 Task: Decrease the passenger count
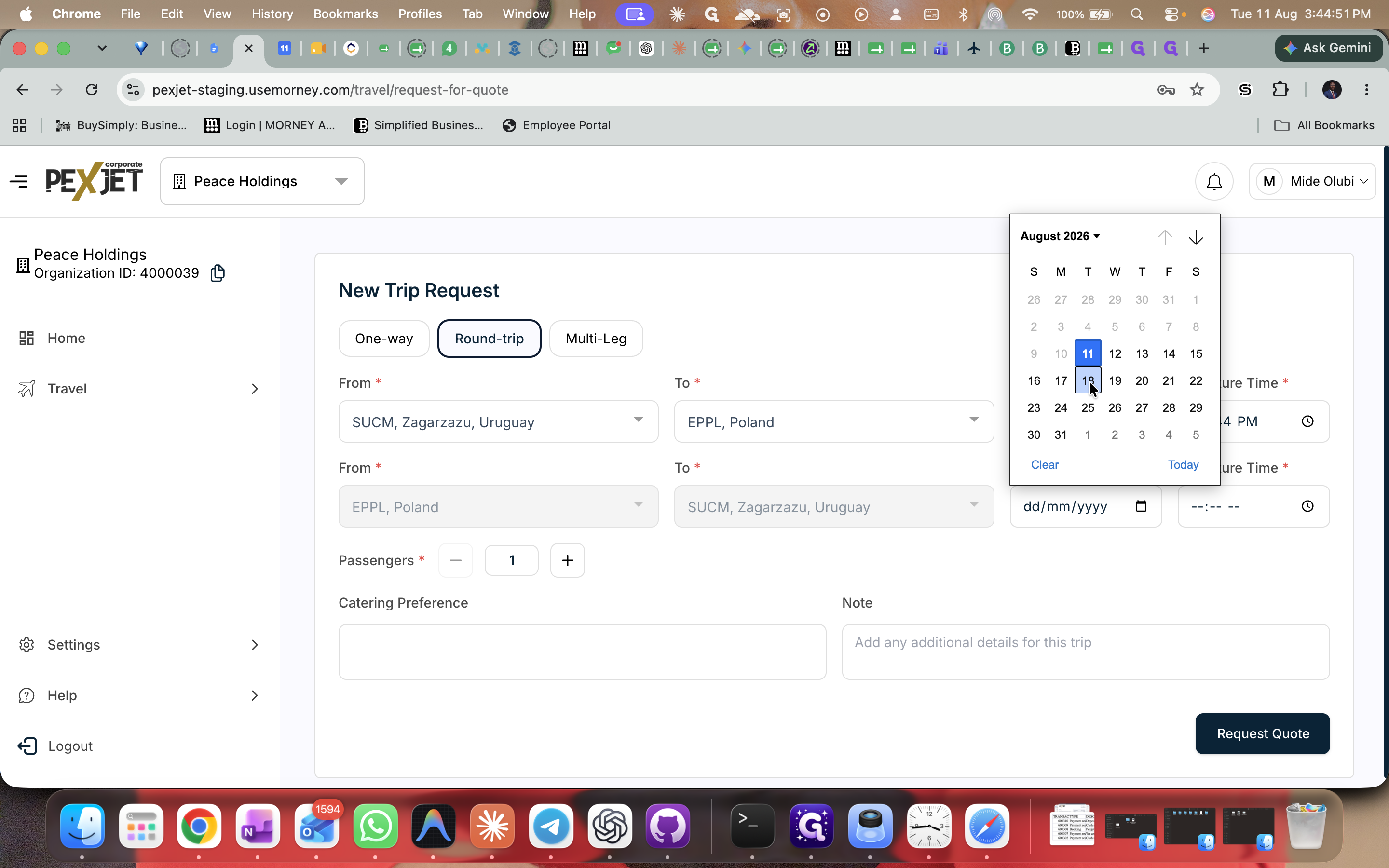[x=456, y=560]
